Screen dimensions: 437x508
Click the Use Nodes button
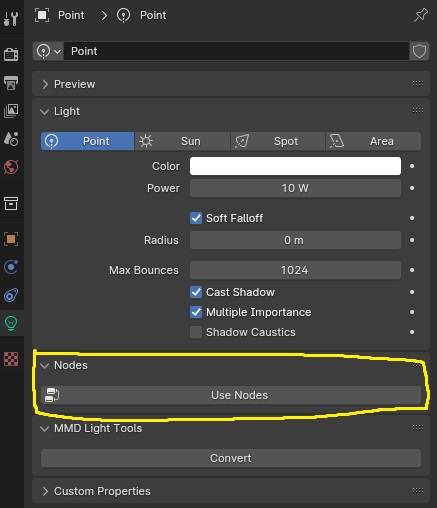point(231,395)
